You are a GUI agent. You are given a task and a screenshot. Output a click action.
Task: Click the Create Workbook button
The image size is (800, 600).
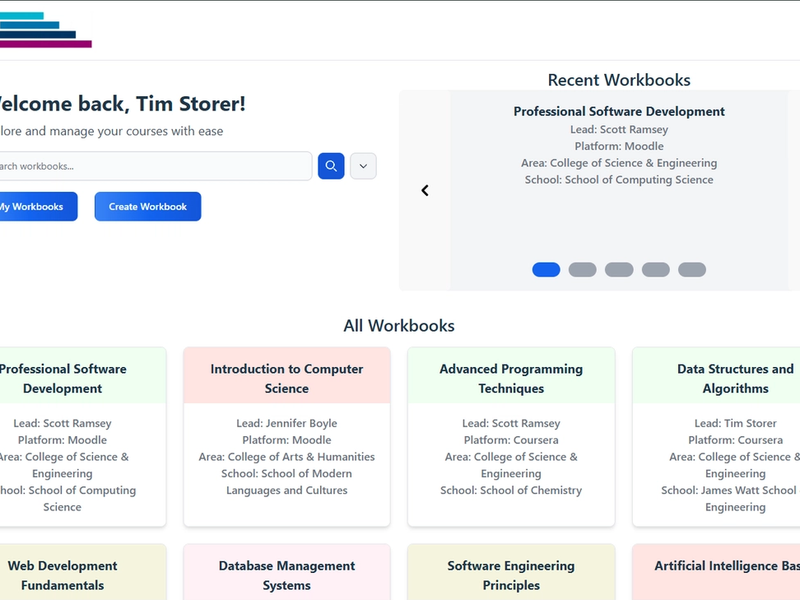[x=147, y=206]
